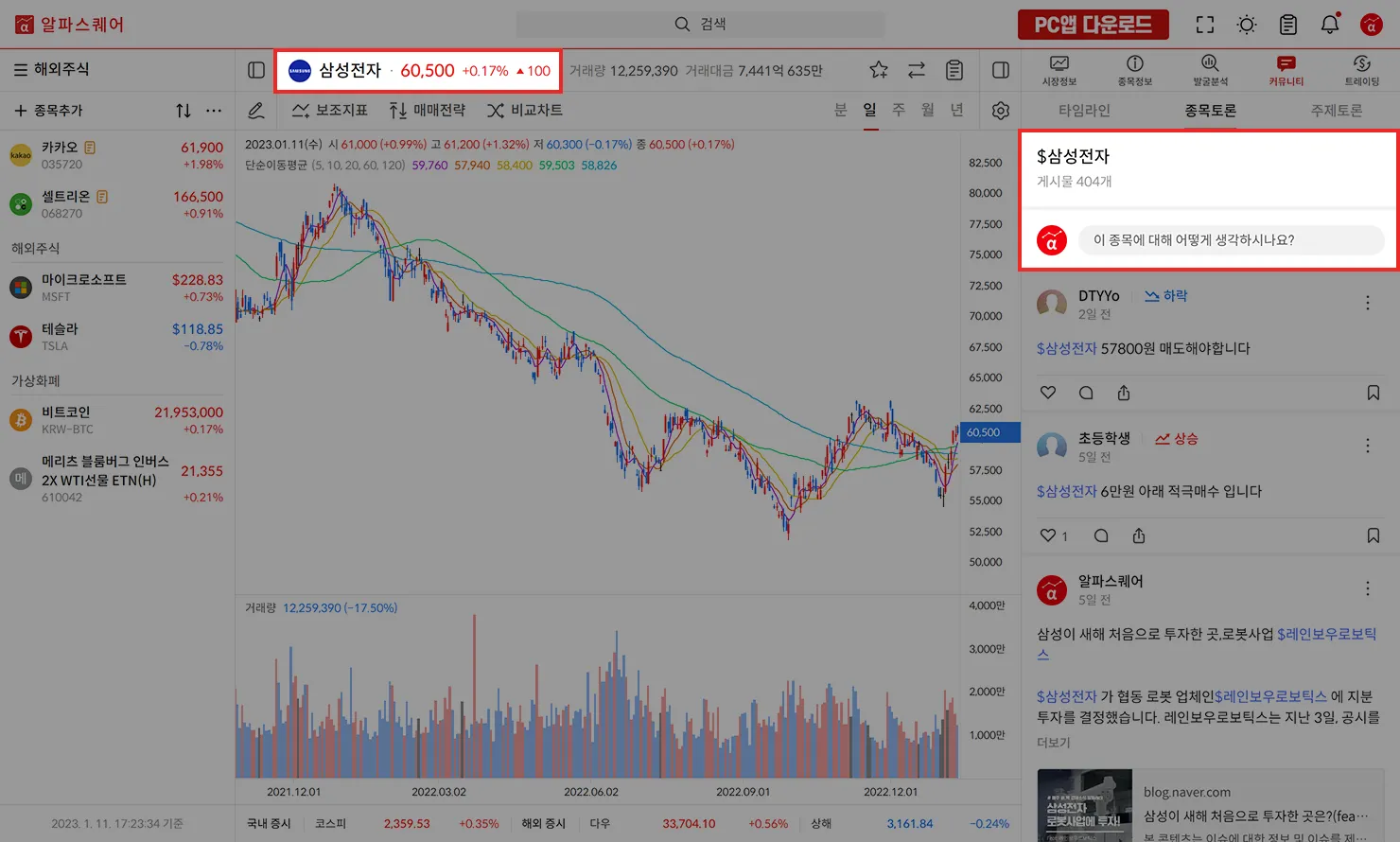This screenshot has width=1400, height=842.
Task: Bookmark the DTYYo post
Action: 1374,393
